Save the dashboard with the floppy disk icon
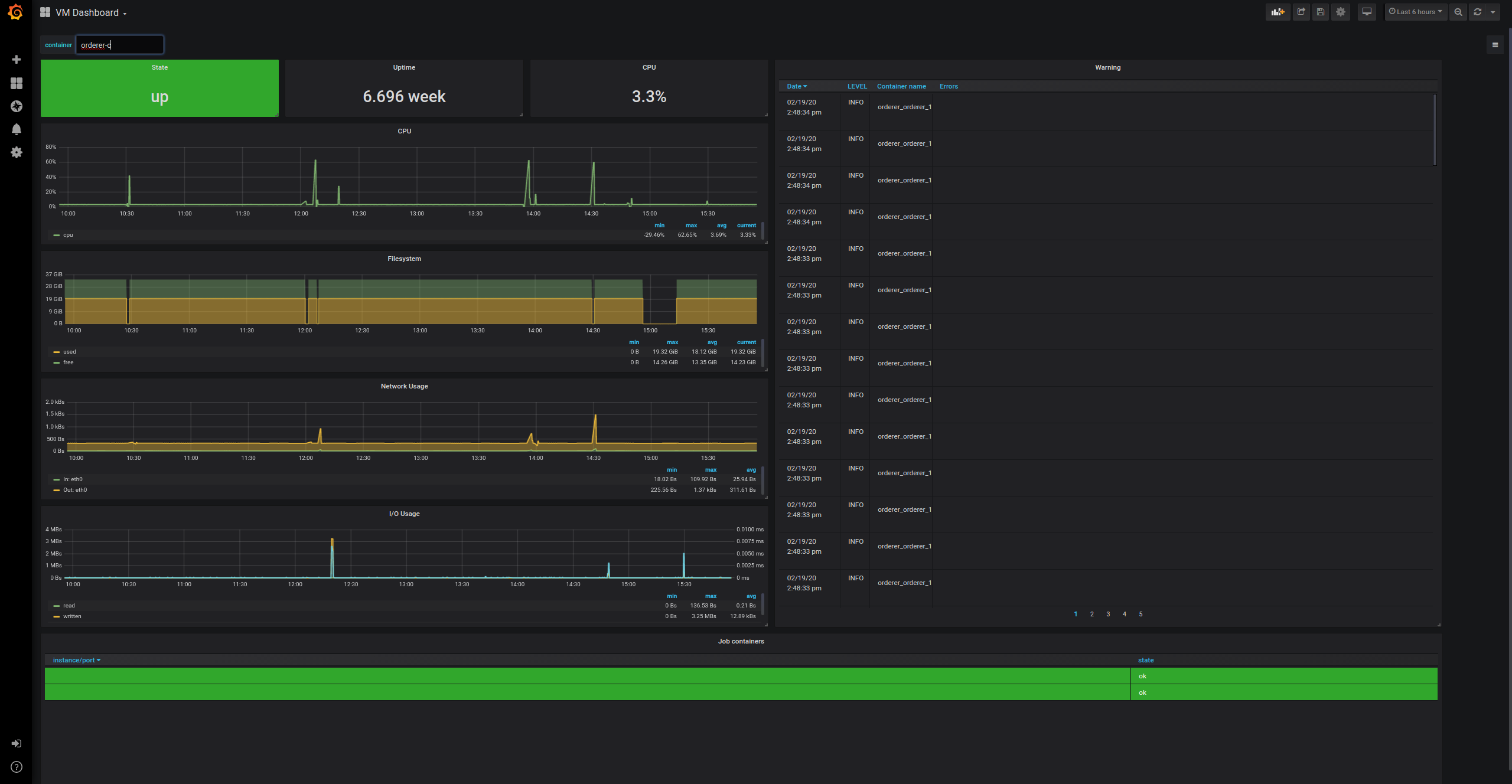The height and width of the screenshot is (784, 1512). [x=1320, y=12]
